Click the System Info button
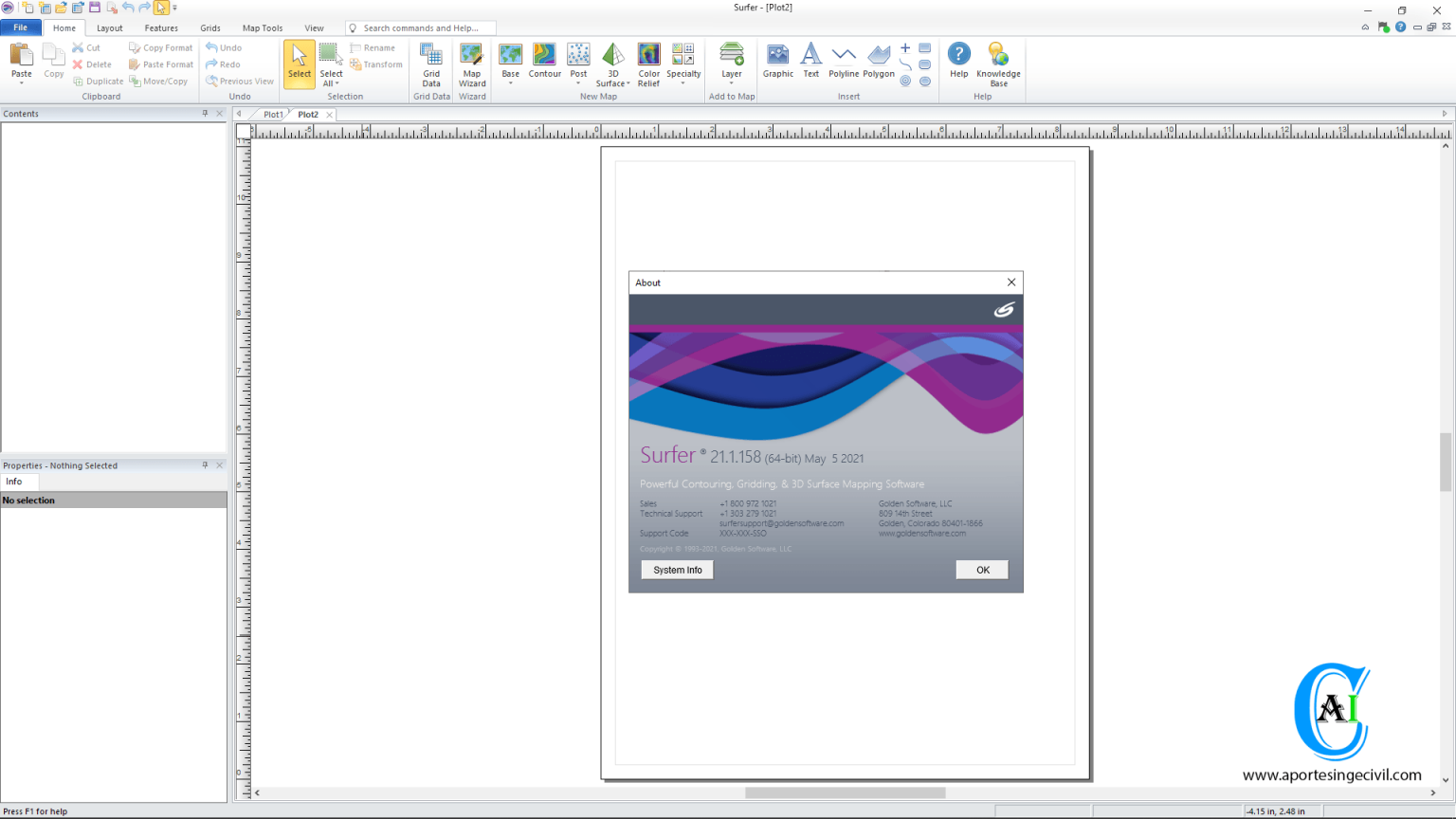 tap(677, 570)
